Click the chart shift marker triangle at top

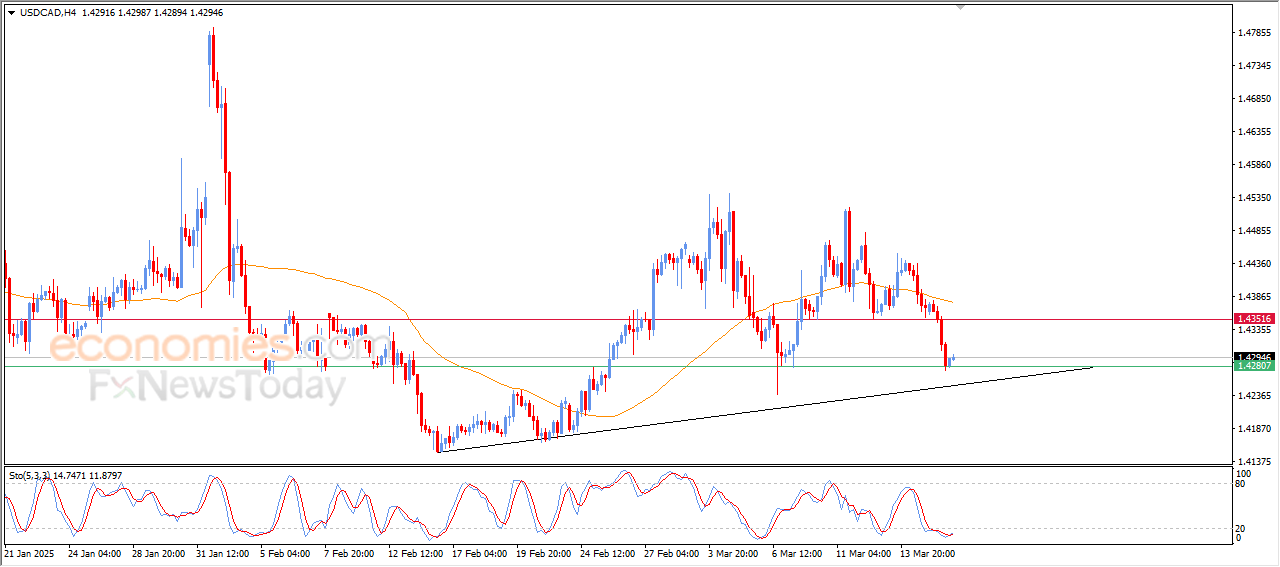click(961, 7)
